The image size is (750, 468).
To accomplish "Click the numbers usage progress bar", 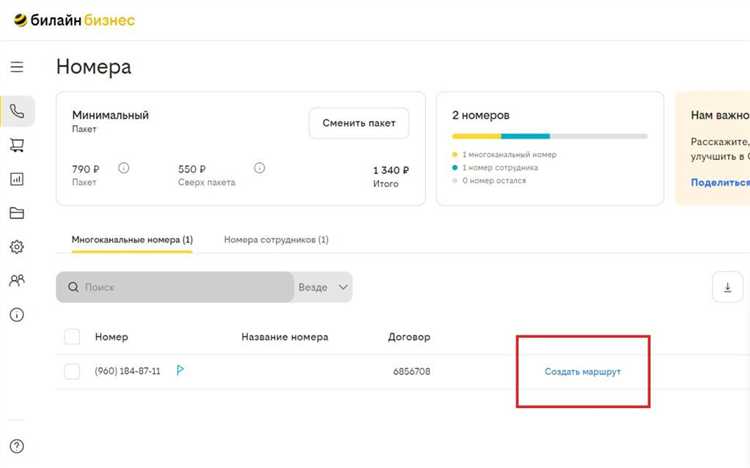I will pyautogui.click(x=550, y=136).
